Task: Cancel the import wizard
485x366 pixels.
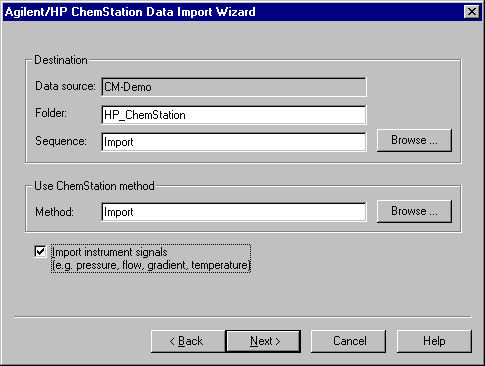Action: (x=348, y=341)
